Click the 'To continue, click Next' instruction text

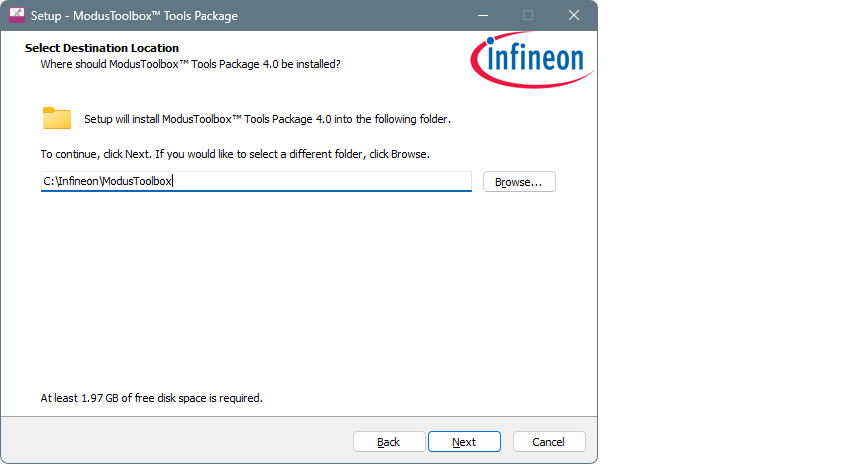tap(235, 154)
